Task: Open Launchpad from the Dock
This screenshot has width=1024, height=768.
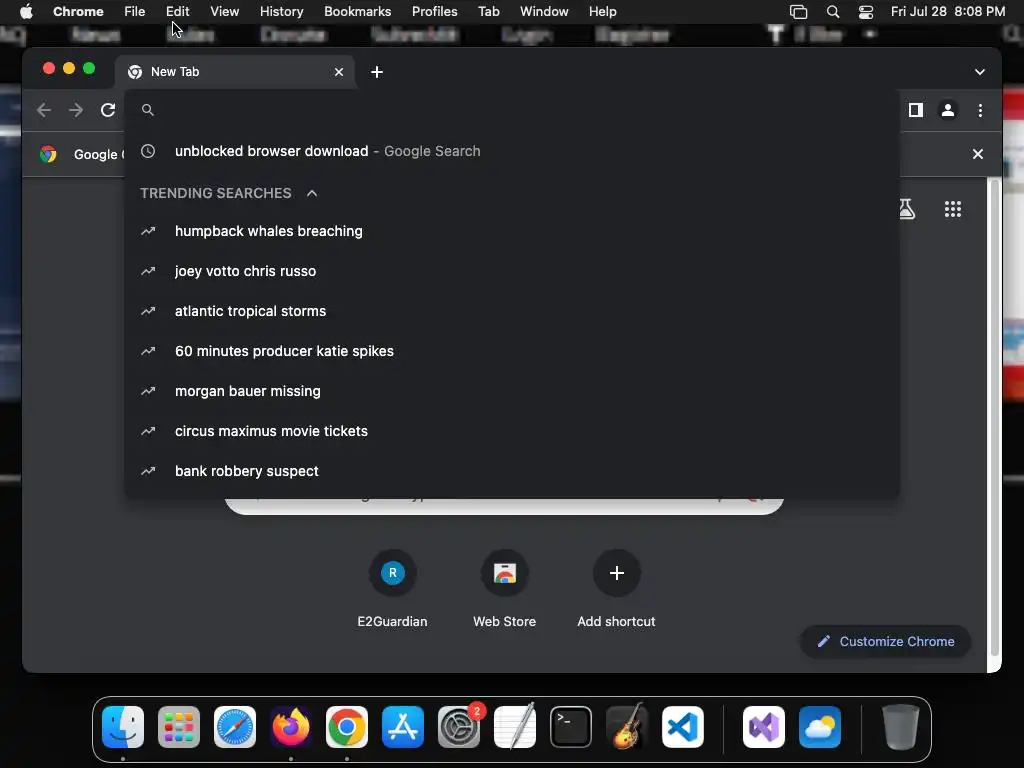Action: [x=179, y=727]
